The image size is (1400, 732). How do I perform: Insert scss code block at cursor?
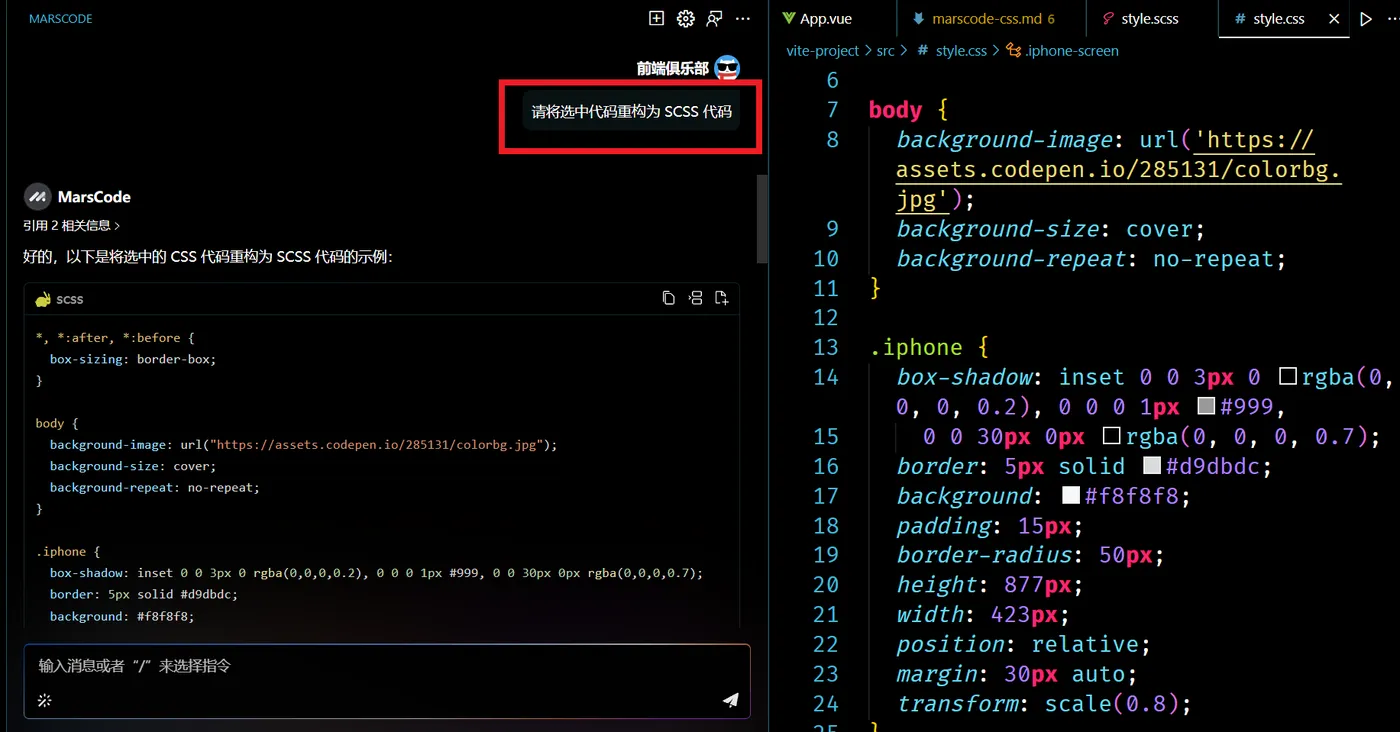pyautogui.click(x=695, y=298)
